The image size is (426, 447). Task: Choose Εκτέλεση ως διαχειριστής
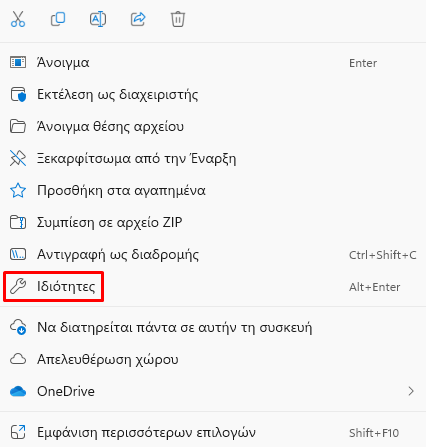coord(213,95)
